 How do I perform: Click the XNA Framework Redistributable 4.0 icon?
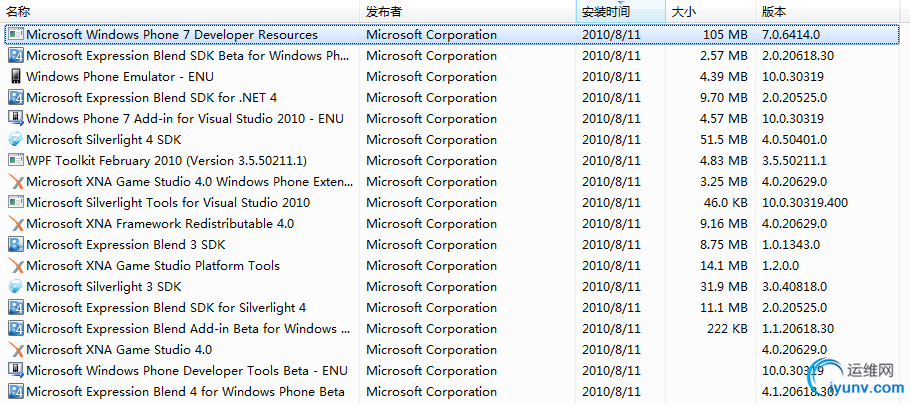16,223
